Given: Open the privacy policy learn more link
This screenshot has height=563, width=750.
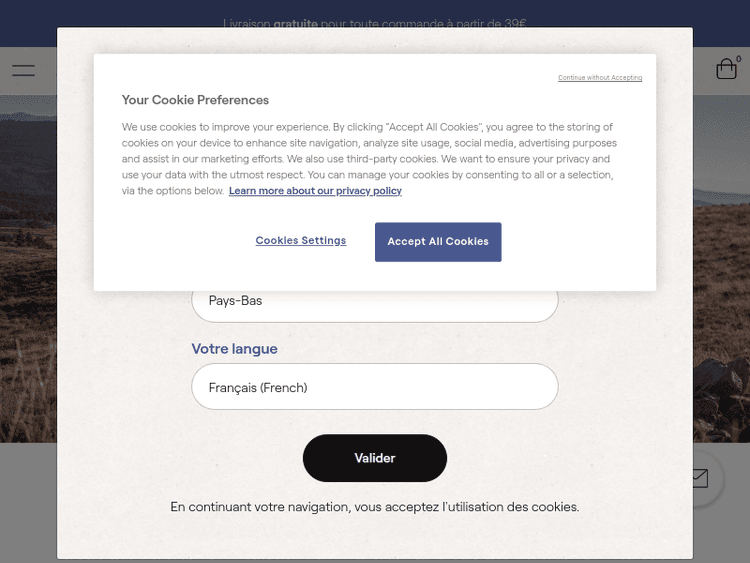Looking at the screenshot, I should (315, 191).
